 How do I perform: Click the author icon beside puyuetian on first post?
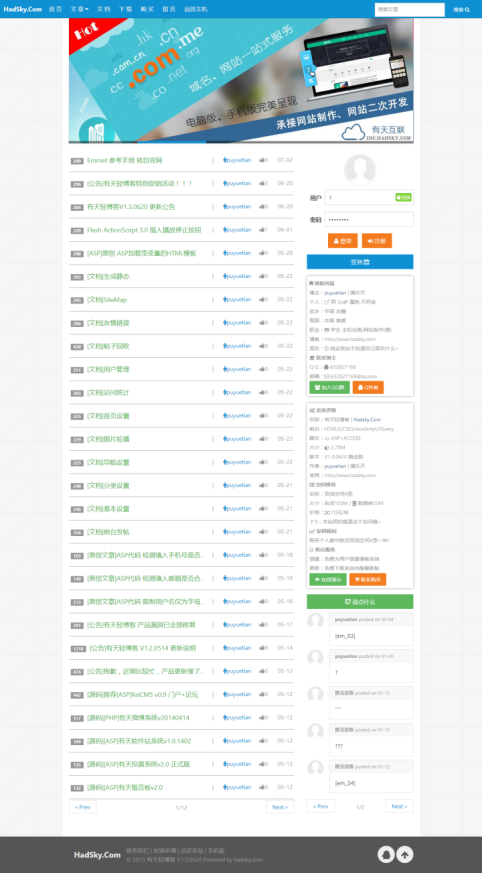(x=224, y=160)
